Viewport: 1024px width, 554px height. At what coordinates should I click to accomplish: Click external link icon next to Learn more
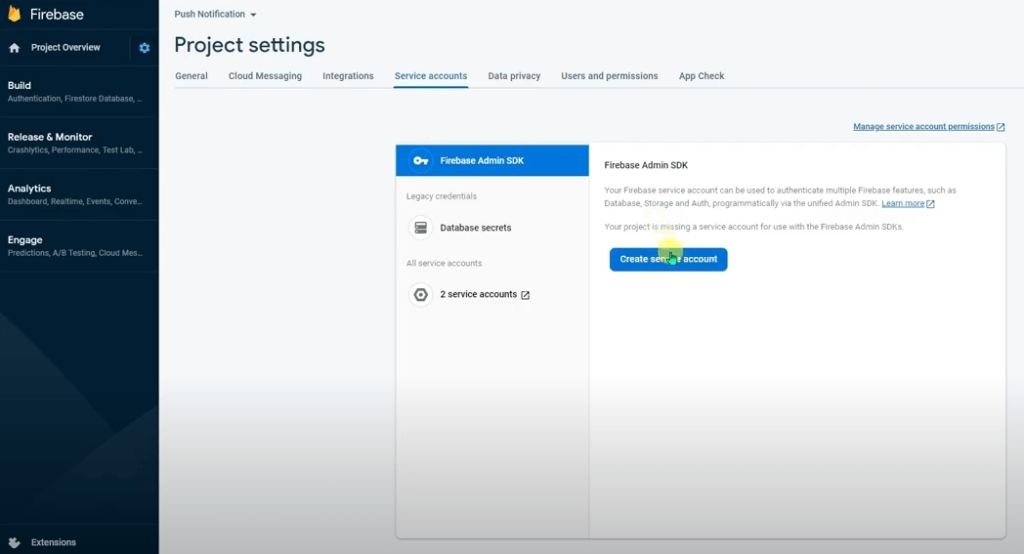tap(931, 204)
